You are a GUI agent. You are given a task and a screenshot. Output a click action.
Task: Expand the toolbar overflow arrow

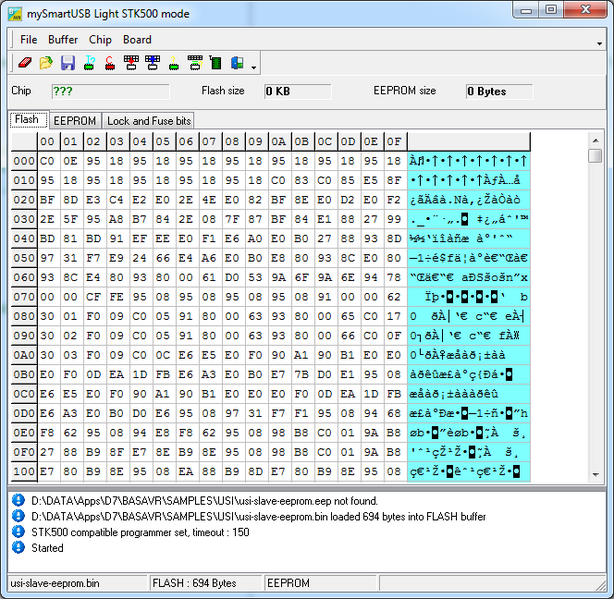pos(254,67)
